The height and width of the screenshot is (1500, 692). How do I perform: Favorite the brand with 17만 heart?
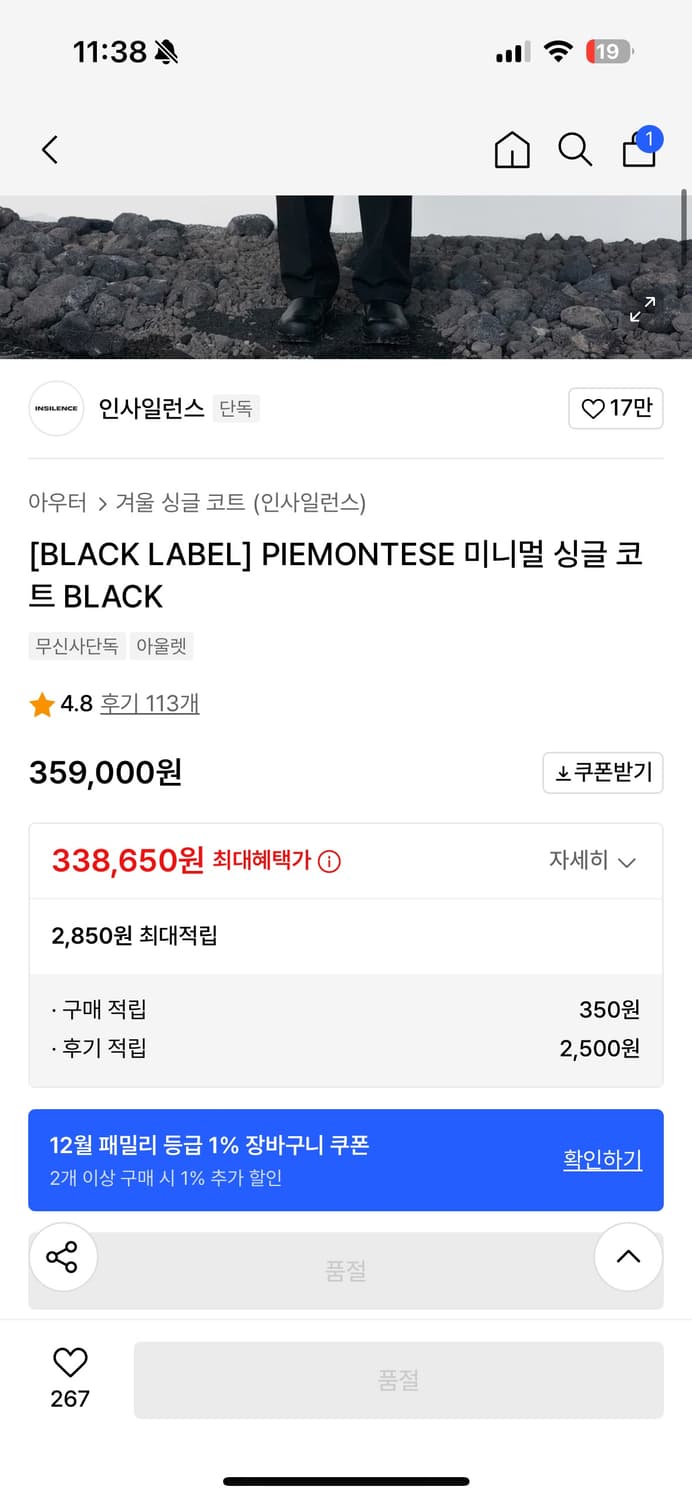click(615, 408)
